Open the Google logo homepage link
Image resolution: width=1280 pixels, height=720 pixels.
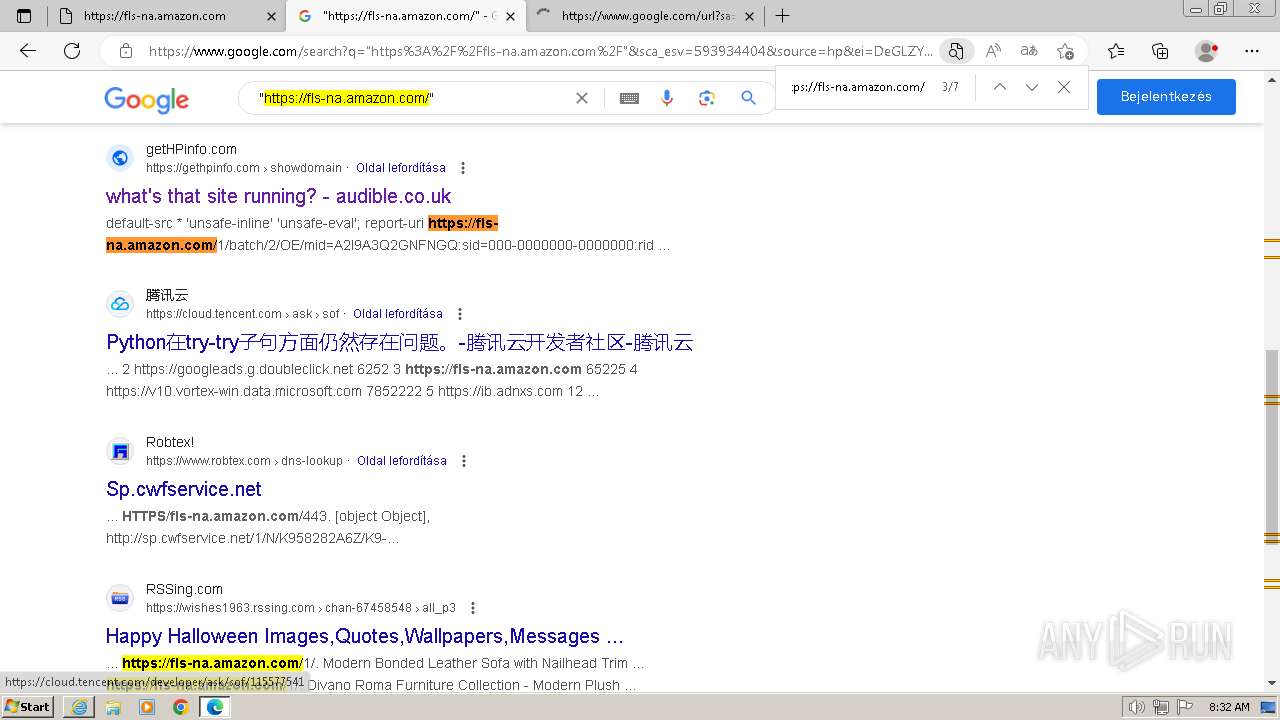146,99
